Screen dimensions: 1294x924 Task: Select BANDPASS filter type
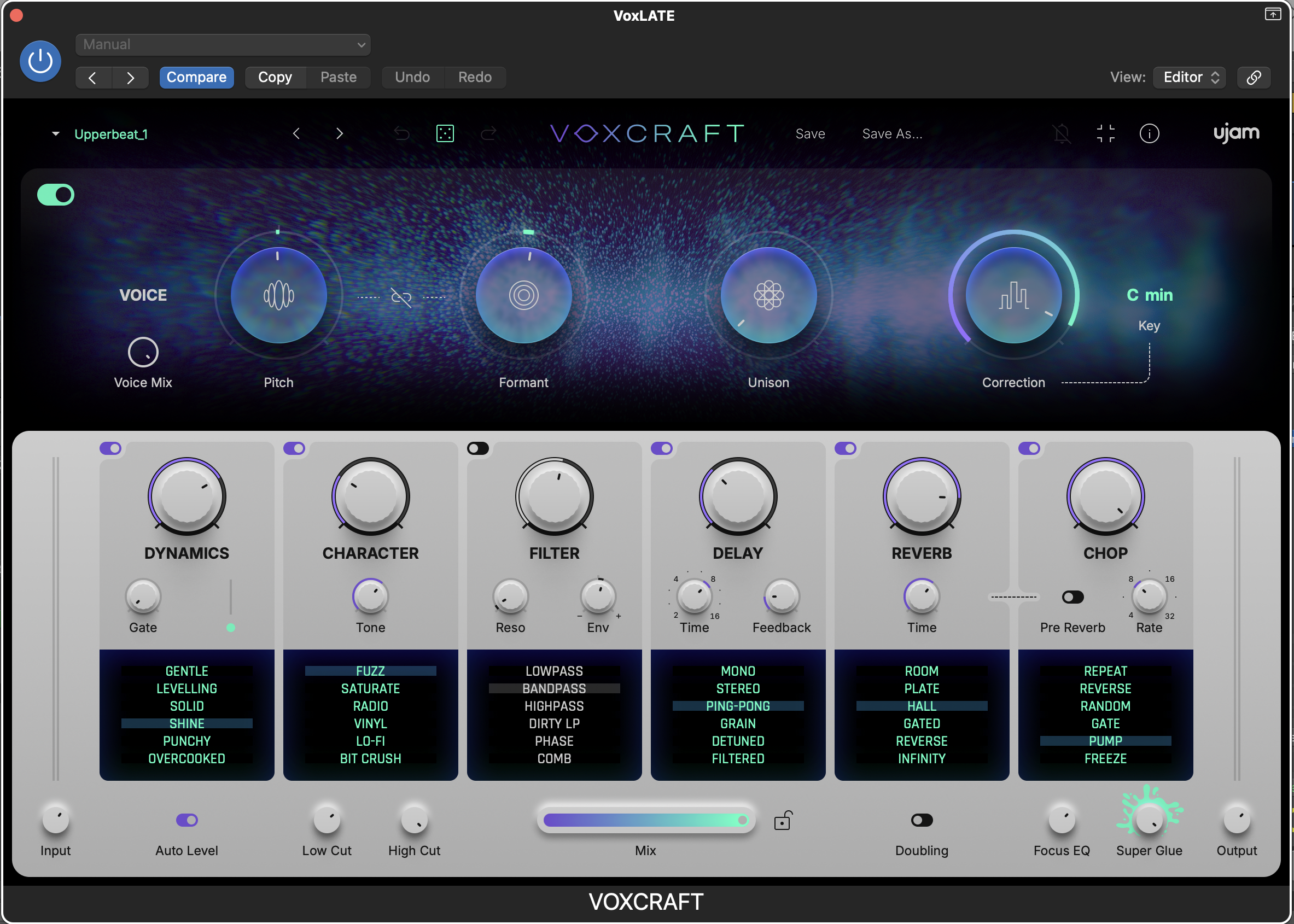click(x=554, y=689)
